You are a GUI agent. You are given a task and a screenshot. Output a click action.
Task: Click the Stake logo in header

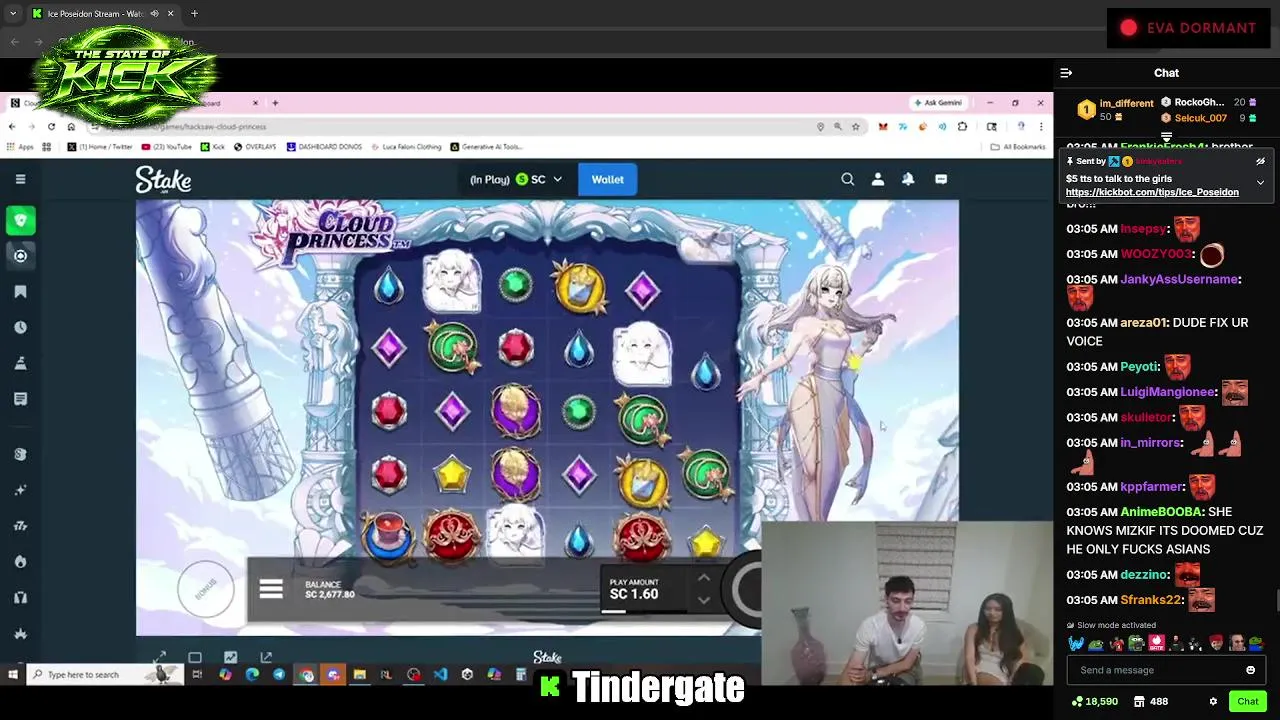pos(164,180)
